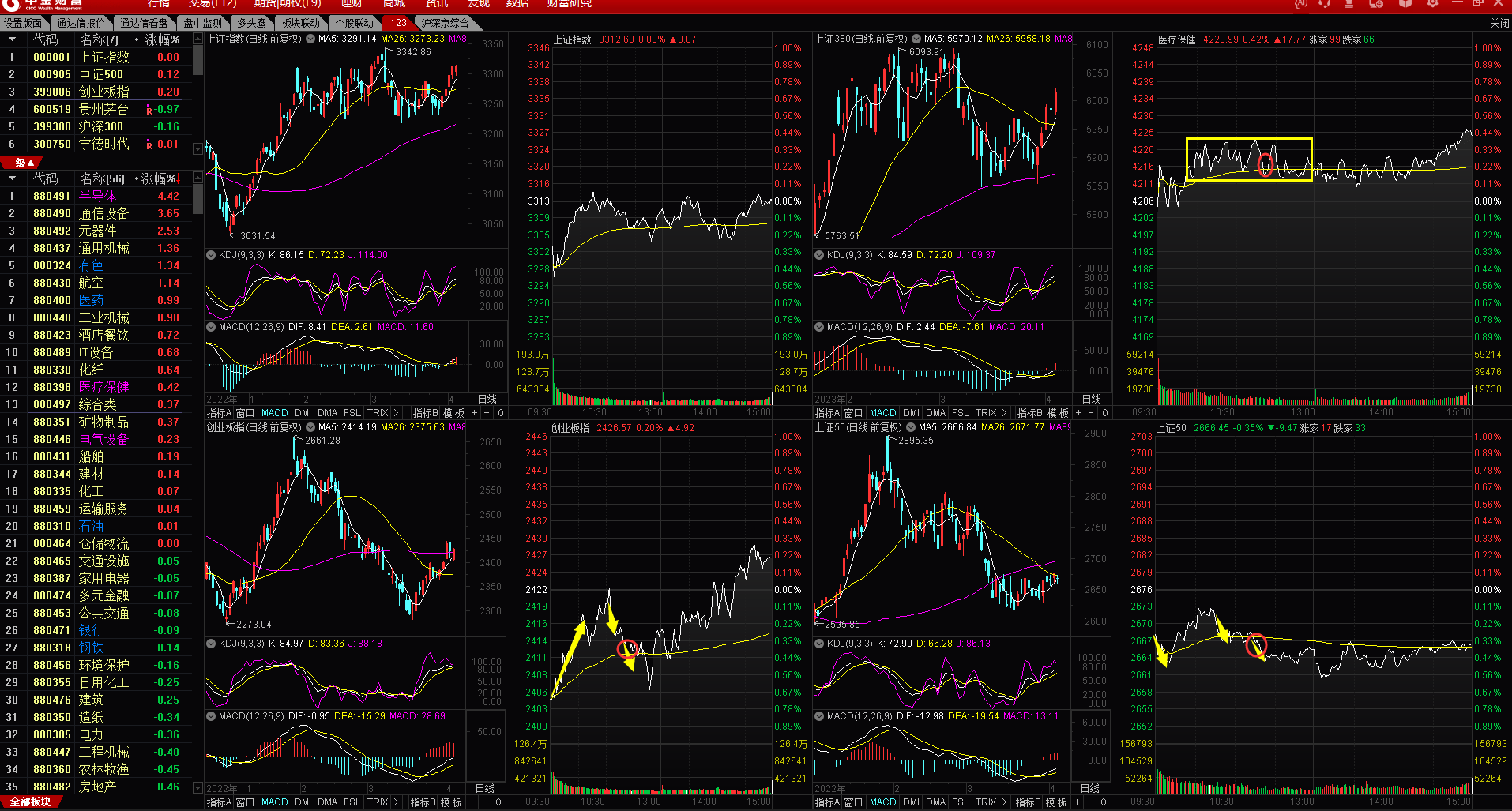This screenshot has height=811, width=1512.
Task: Click the 关闭 button at top right
Action: point(1499,23)
